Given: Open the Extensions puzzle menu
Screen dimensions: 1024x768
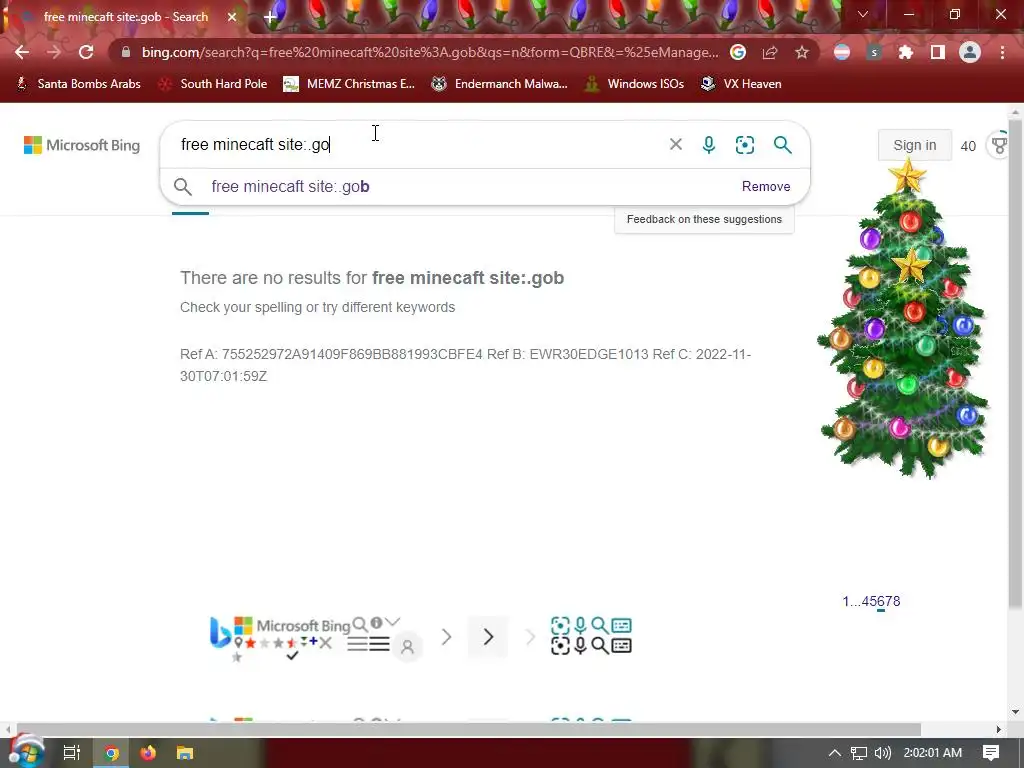Looking at the screenshot, I should point(906,52).
